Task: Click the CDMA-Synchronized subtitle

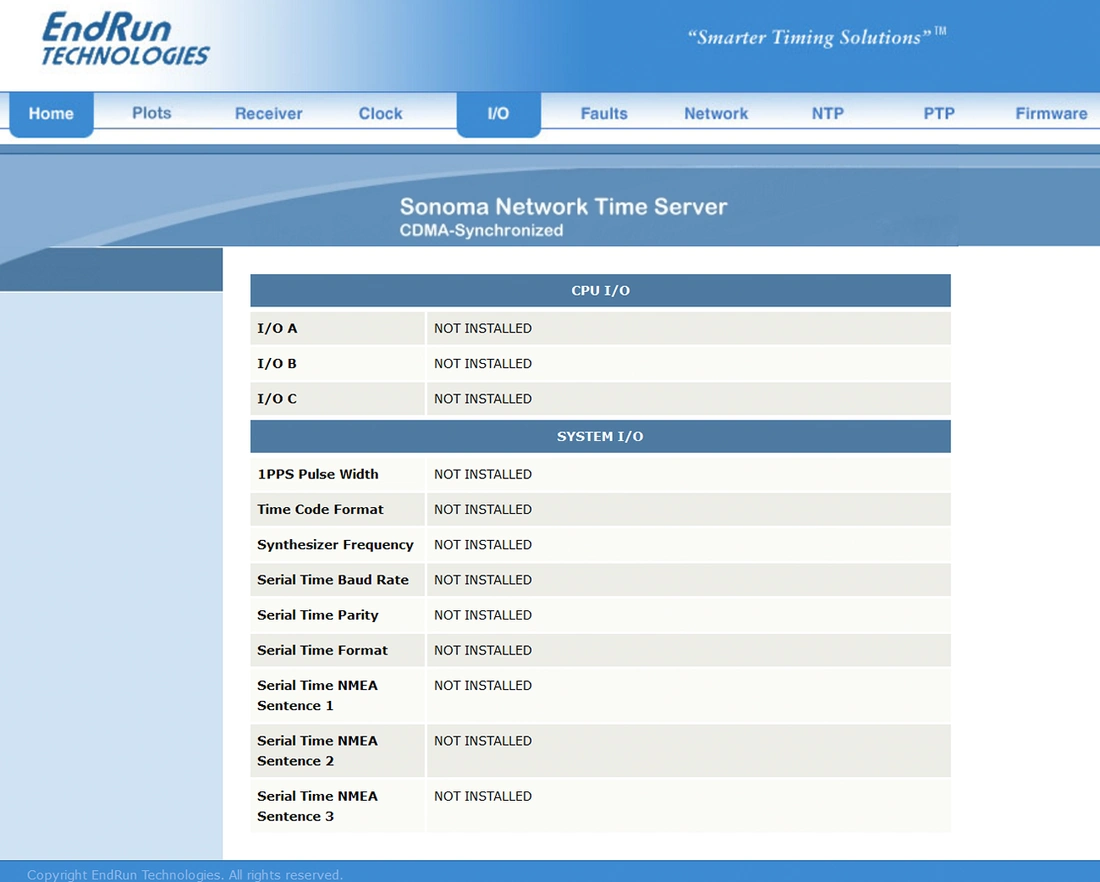Action: [481, 230]
